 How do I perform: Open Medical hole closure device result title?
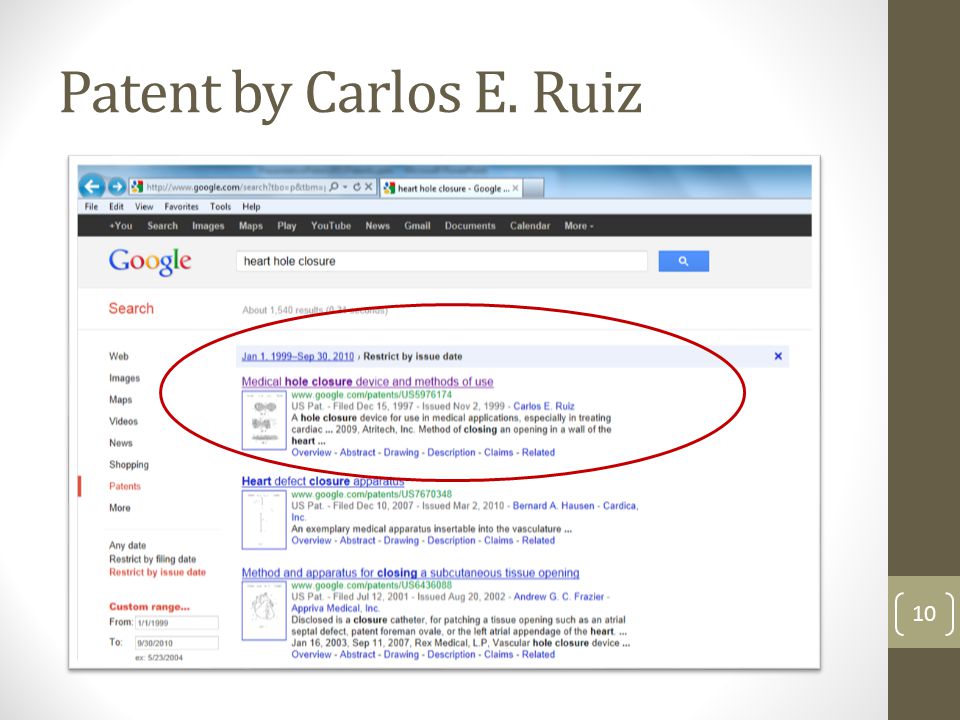point(367,381)
